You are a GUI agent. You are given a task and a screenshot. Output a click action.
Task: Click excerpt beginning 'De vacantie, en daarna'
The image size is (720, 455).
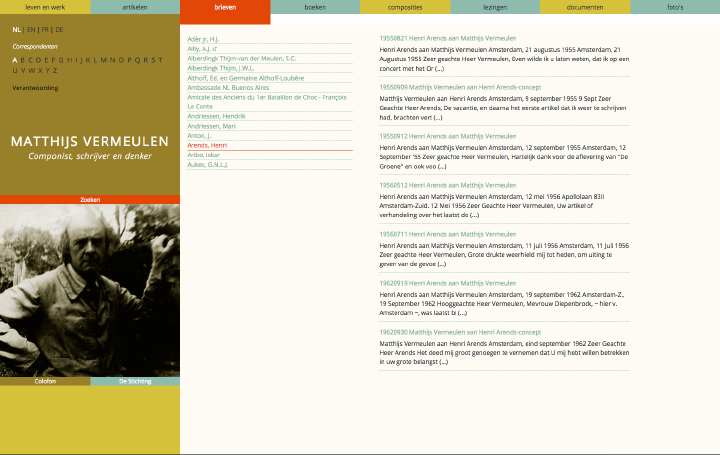[x=503, y=108]
